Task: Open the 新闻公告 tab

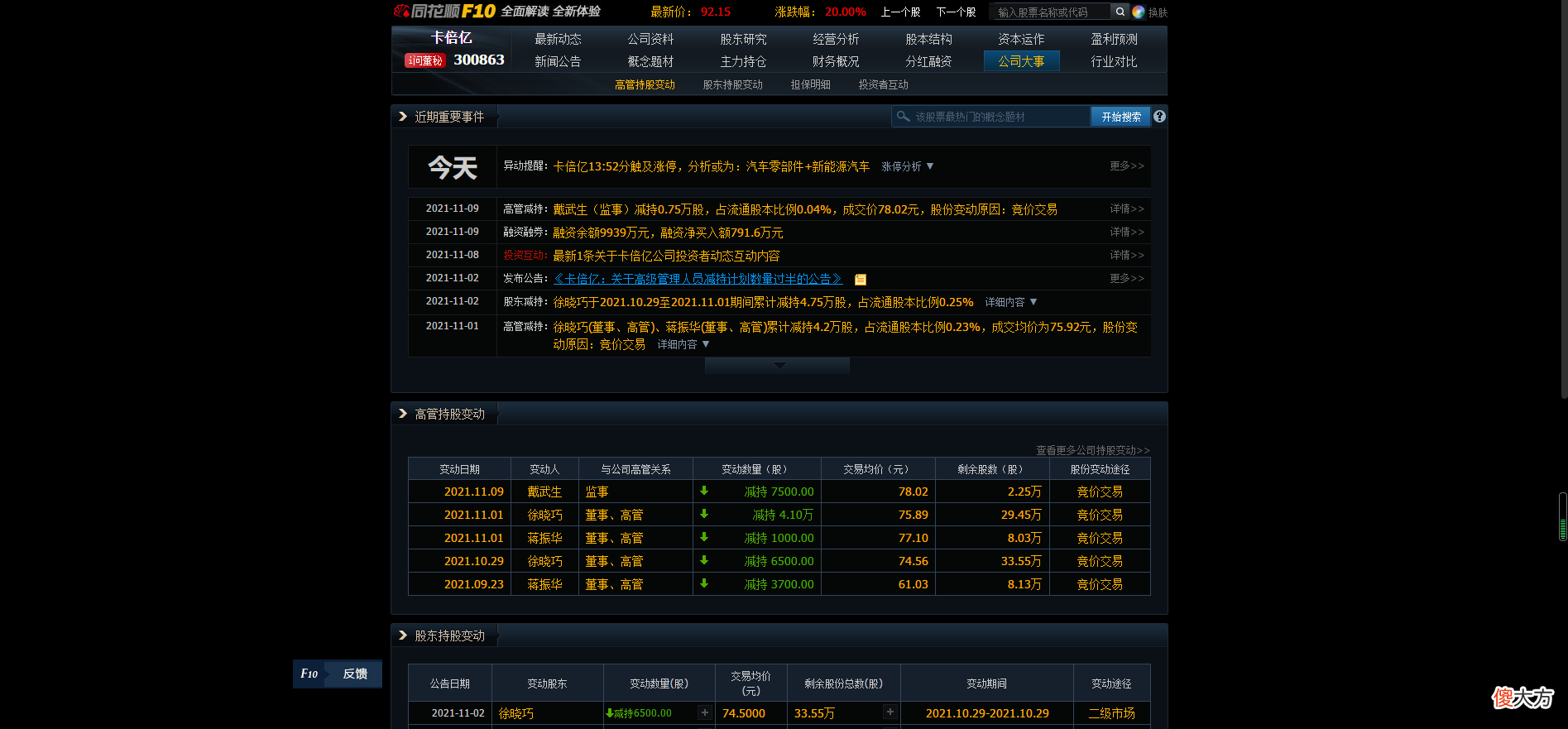Action: [x=558, y=61]
